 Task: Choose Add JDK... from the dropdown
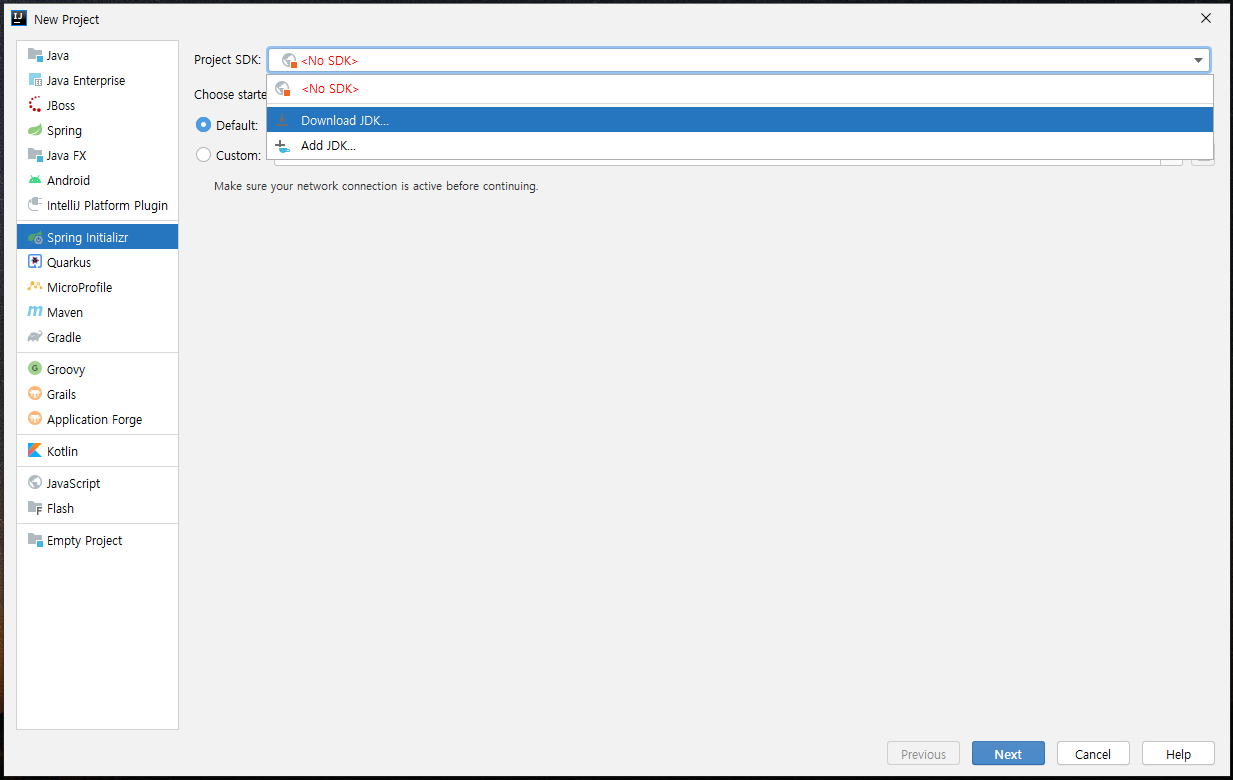(739, 145)
